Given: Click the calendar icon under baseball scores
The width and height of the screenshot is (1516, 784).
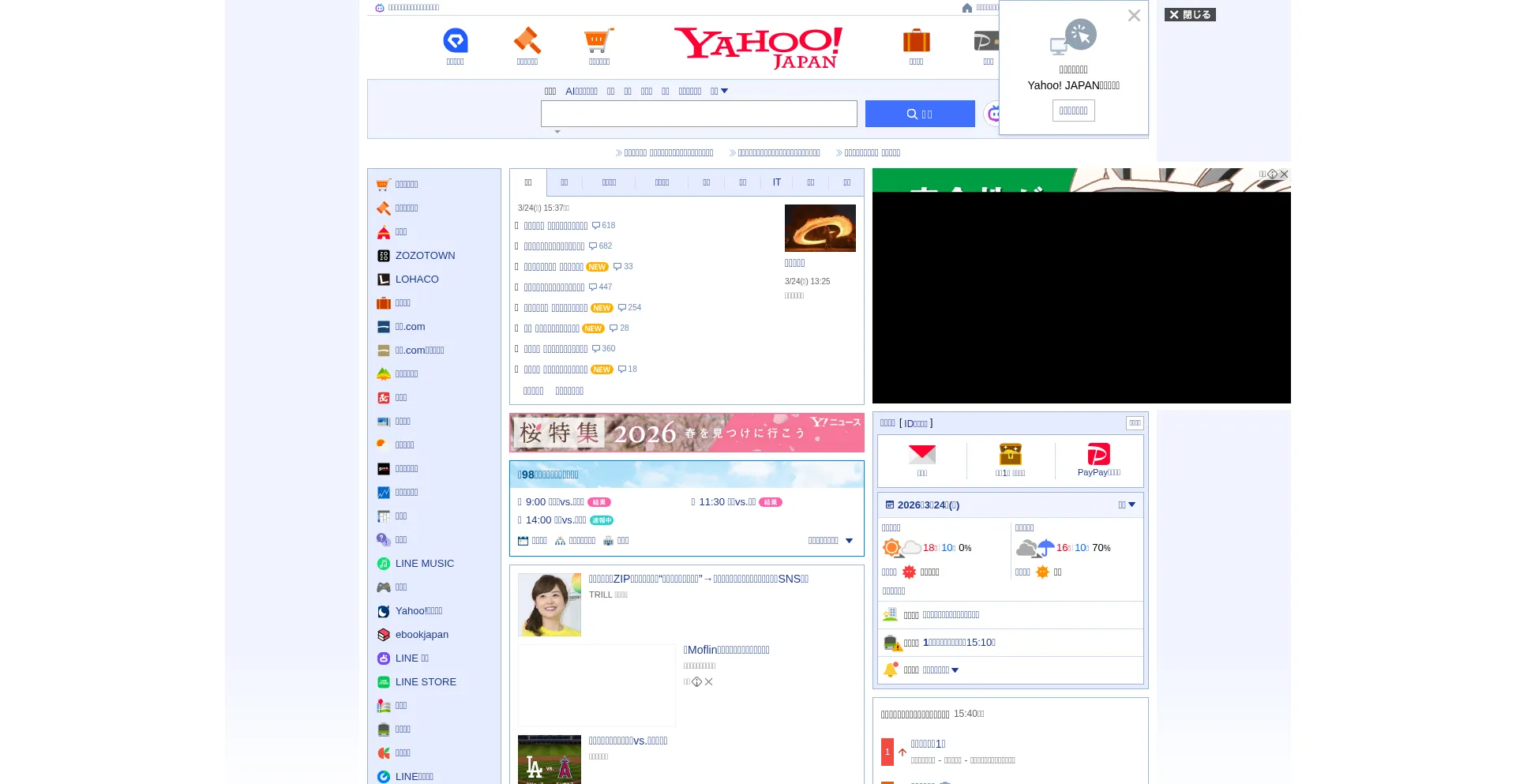Looking at the screenshot, I should (x=523, y=541).
